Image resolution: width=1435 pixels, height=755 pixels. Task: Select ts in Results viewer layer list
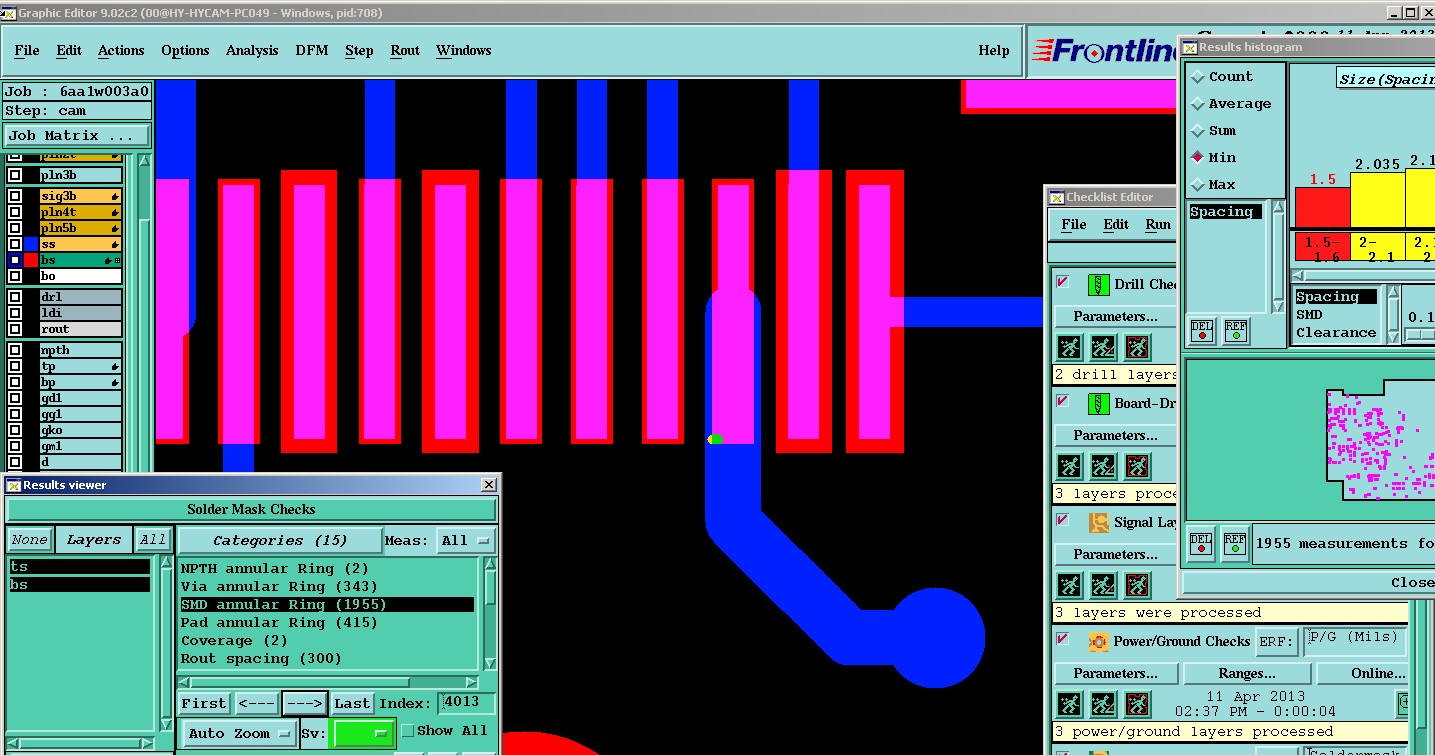(x=79, y=566)
